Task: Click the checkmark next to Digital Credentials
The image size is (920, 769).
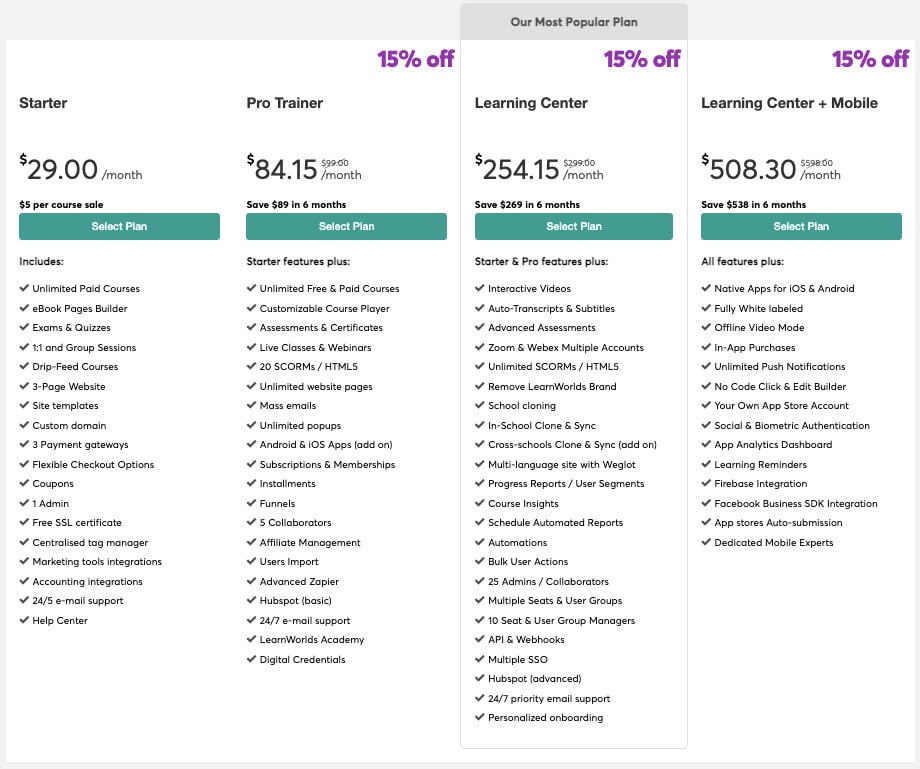Action: click(x=251, y=660)
